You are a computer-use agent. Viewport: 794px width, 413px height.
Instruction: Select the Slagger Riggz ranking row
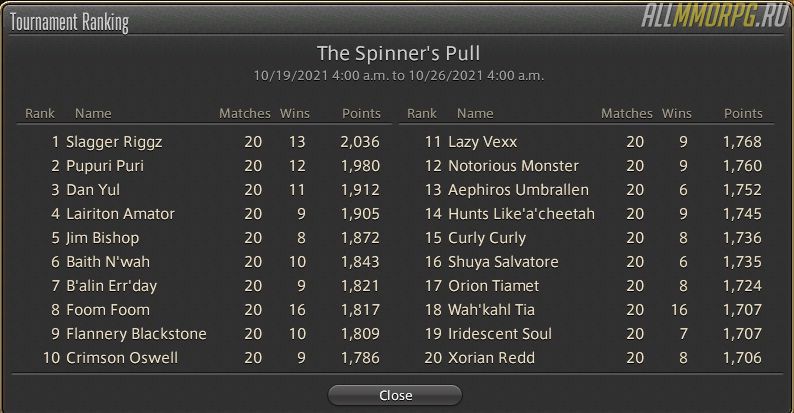pyautogui.click(x=205, y=142)
